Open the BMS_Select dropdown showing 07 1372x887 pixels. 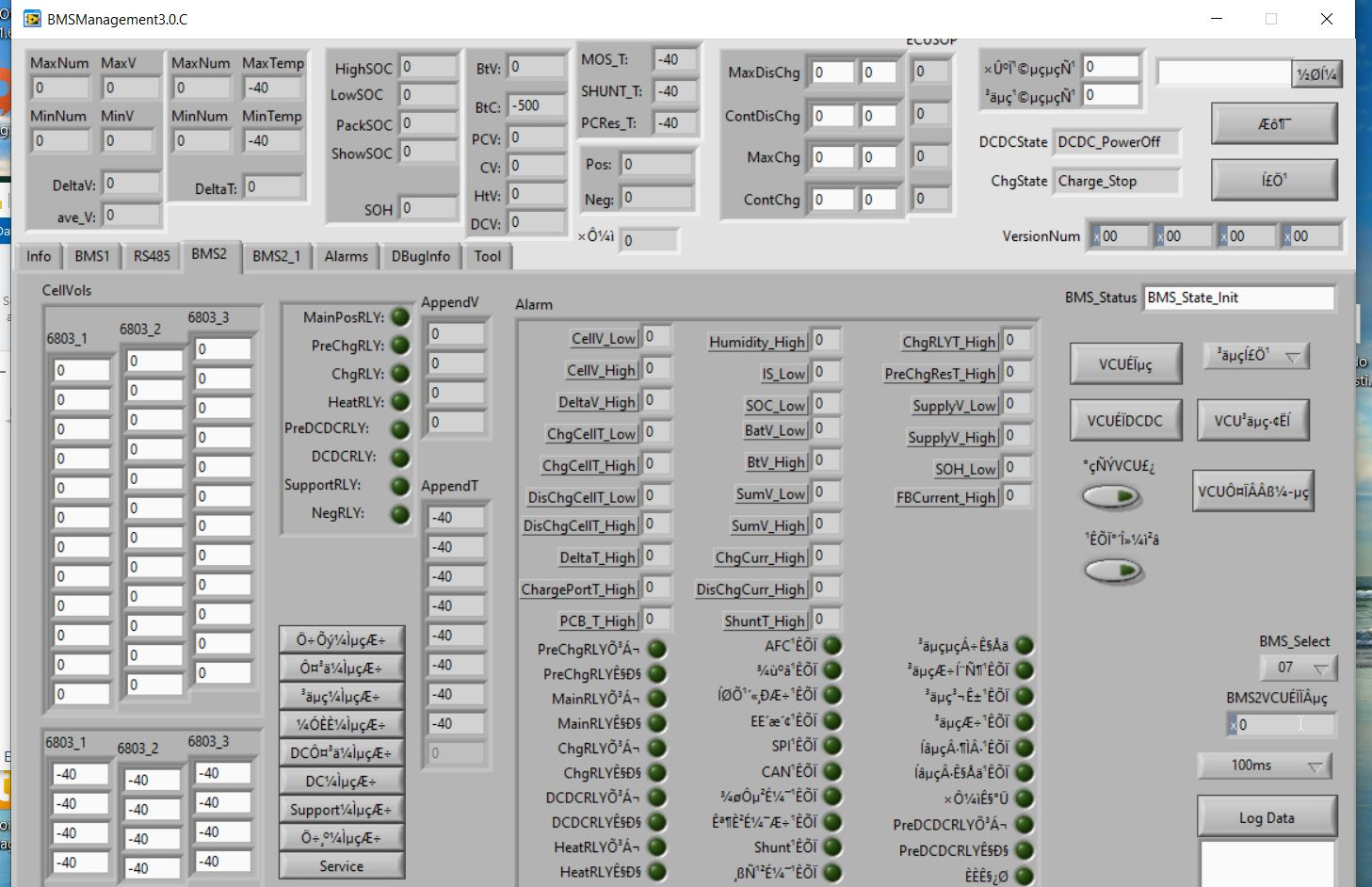coord(1299,668)
